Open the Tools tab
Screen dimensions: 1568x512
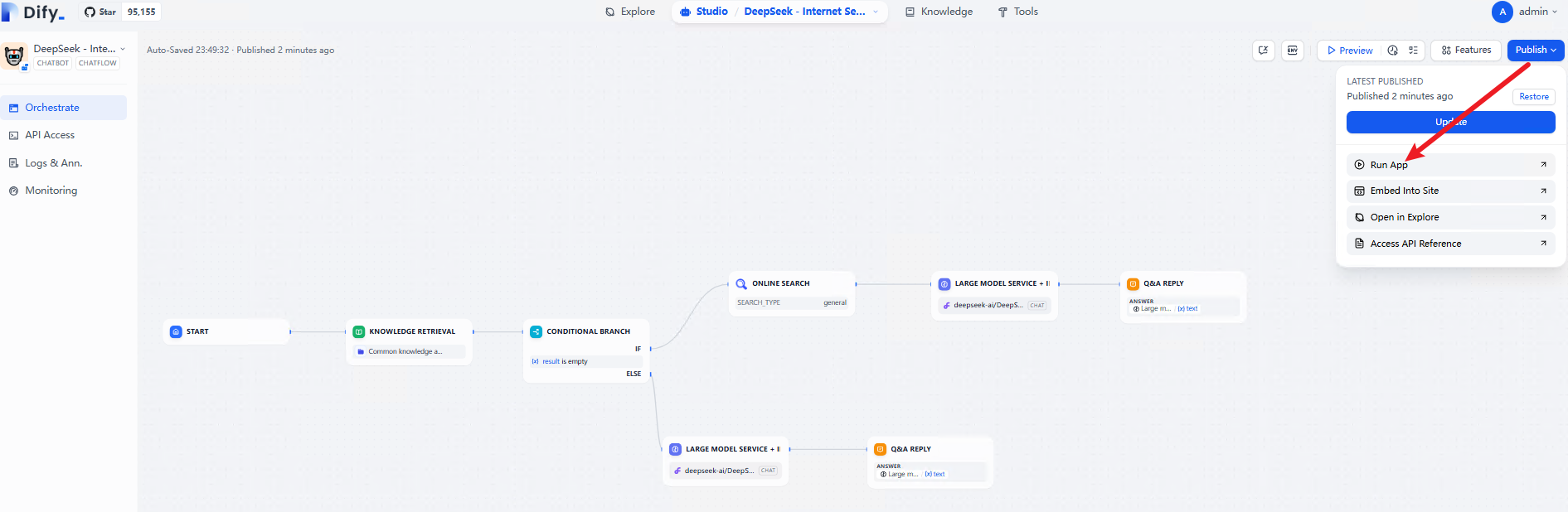point(1017,12)
